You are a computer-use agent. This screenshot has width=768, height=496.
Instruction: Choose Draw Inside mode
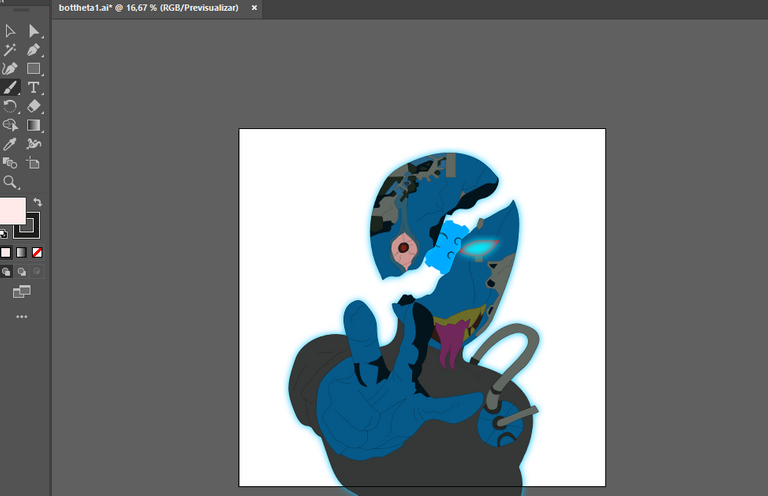pos(37,271)
